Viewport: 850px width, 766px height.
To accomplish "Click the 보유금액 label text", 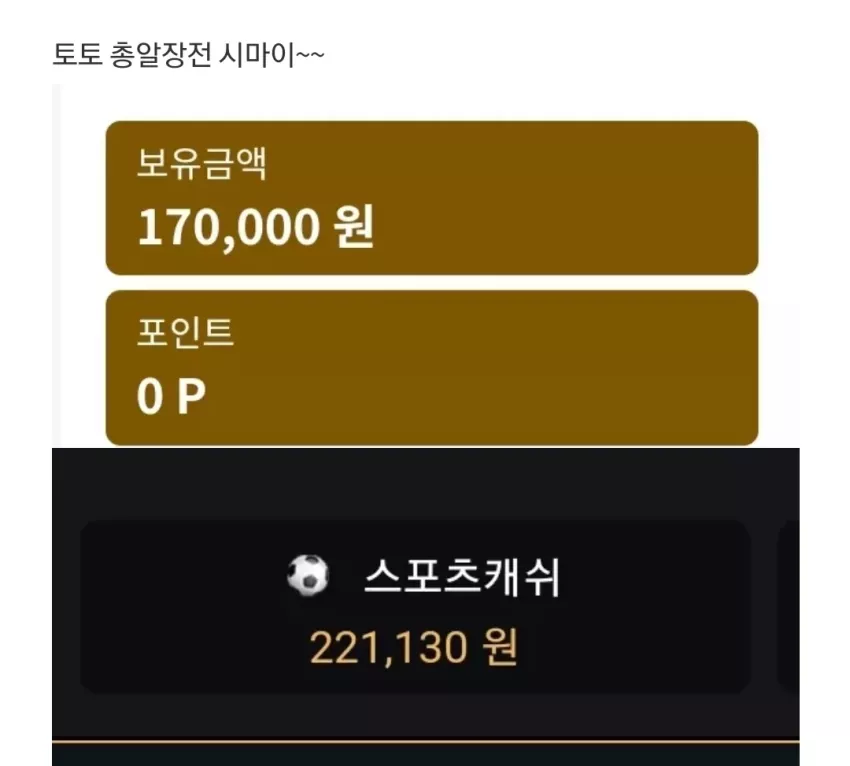I will click(202, 163).
